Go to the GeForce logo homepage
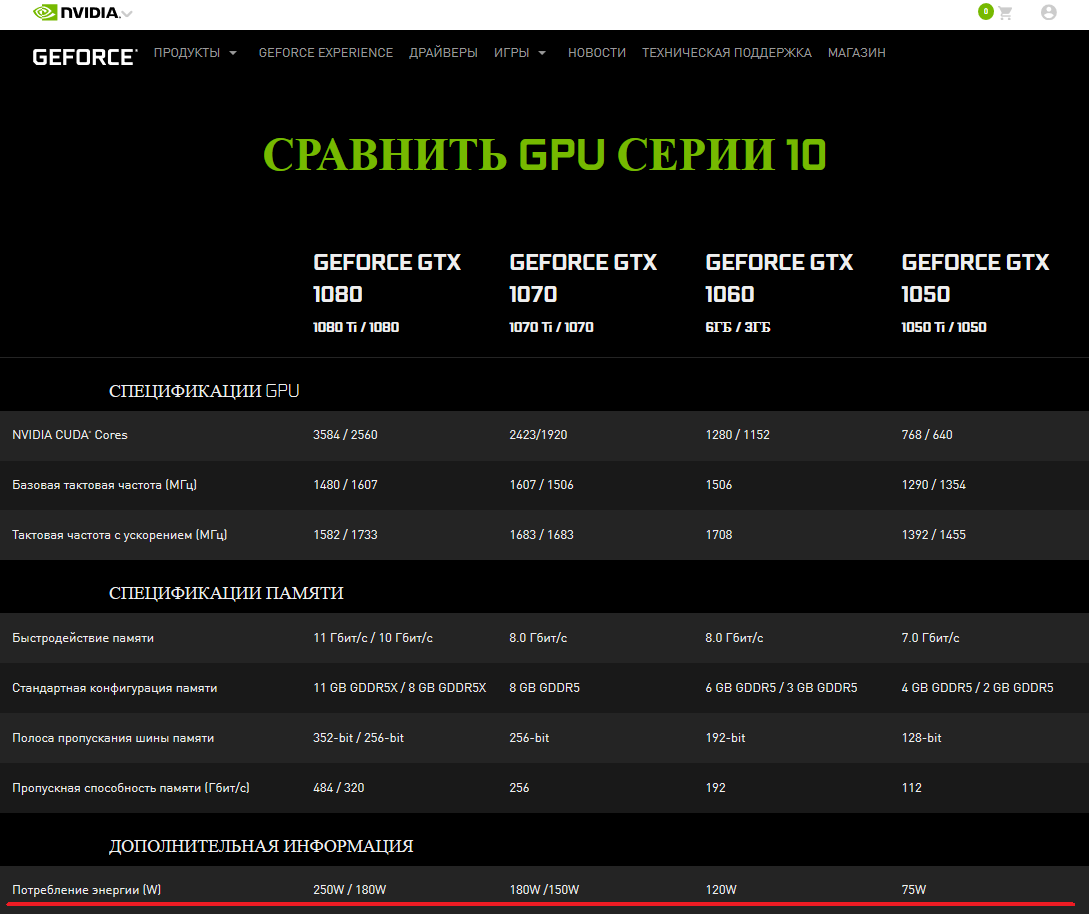This screenshot has width=1089, height=914. [x=85, y=57]
